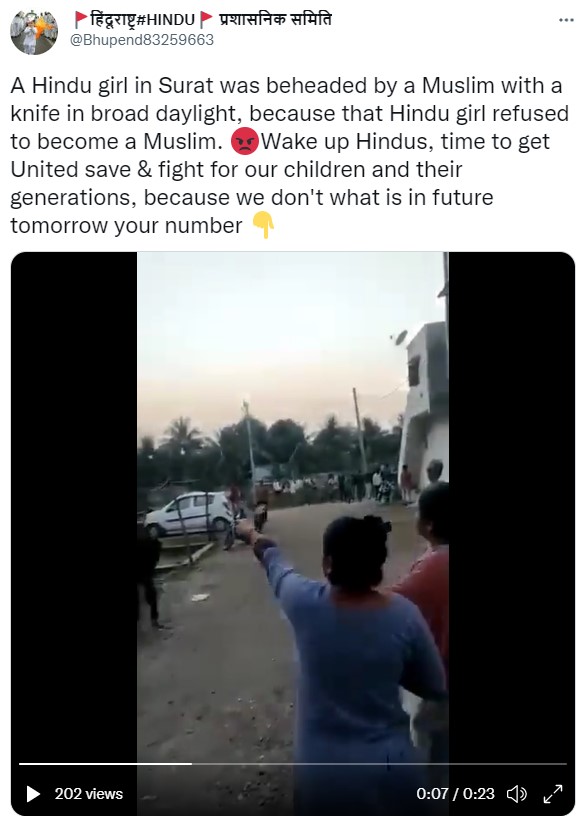
Task: Click the played portion of the progress bar
Action: [106, 763]
